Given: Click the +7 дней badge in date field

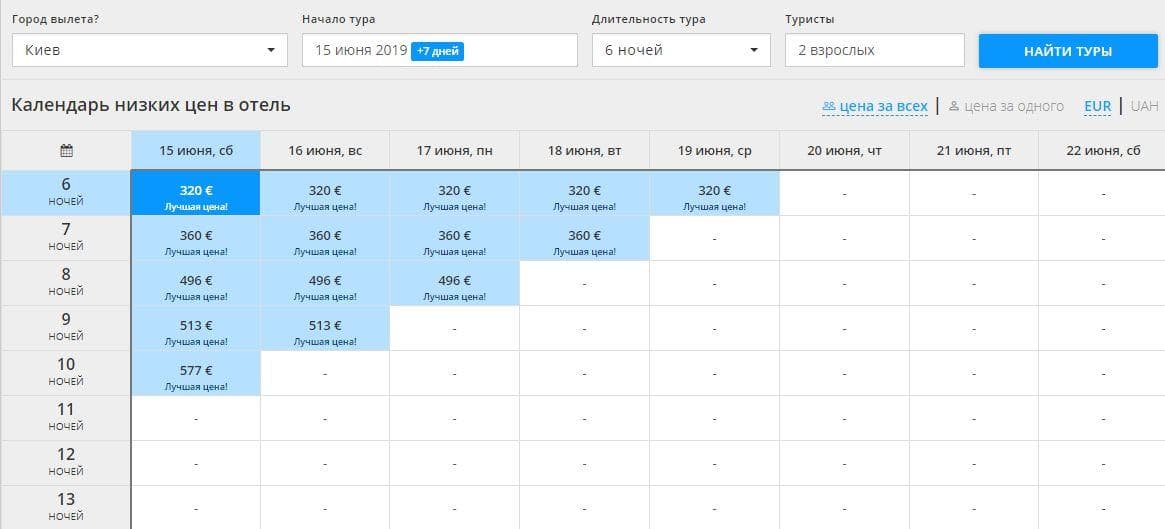Looking at the screenshot, I should click(x=438, y=51).
